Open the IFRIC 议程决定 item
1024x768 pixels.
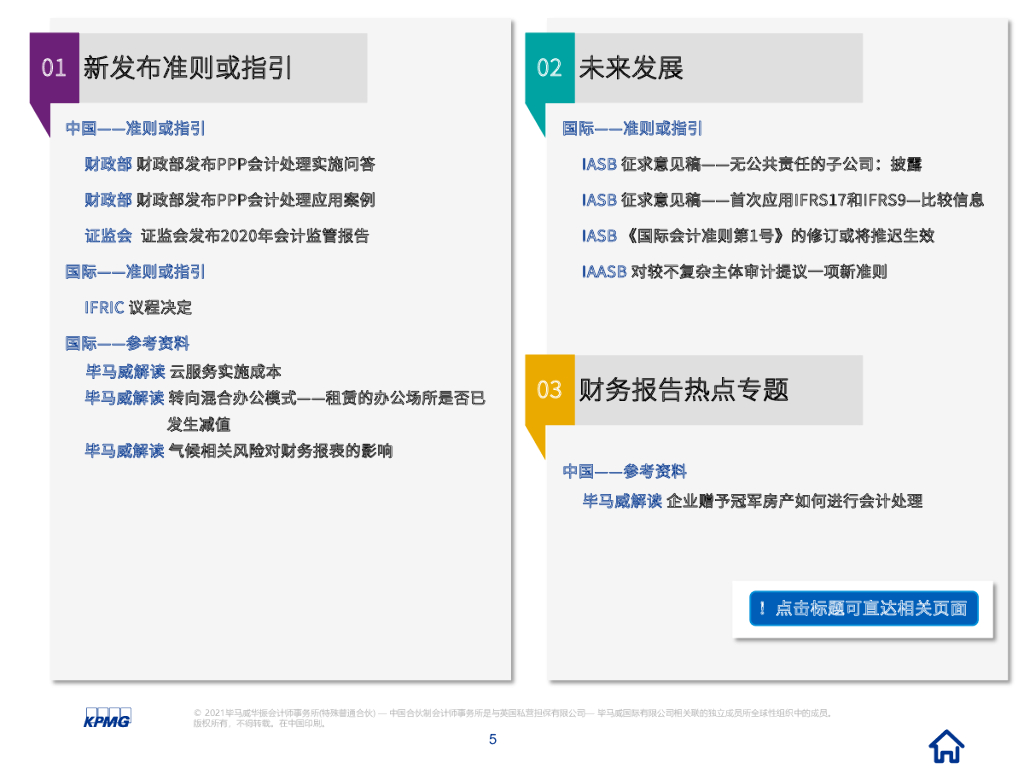click(x=138, y=307)
